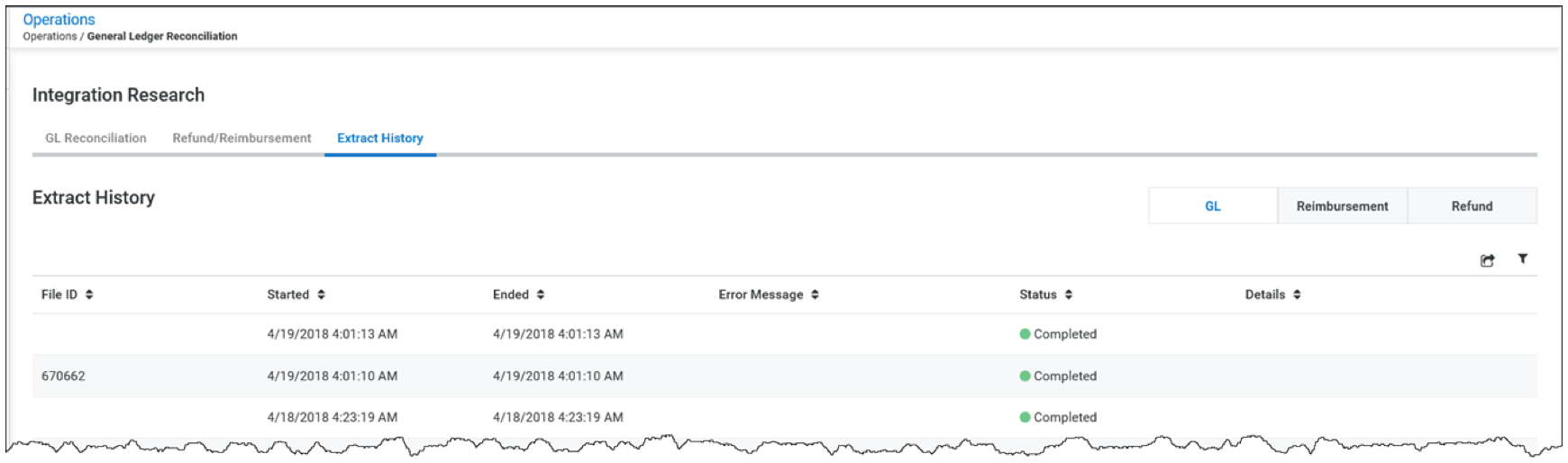Click the 4/18/2018 4:23:19 AM started cell

coord(332,417)
